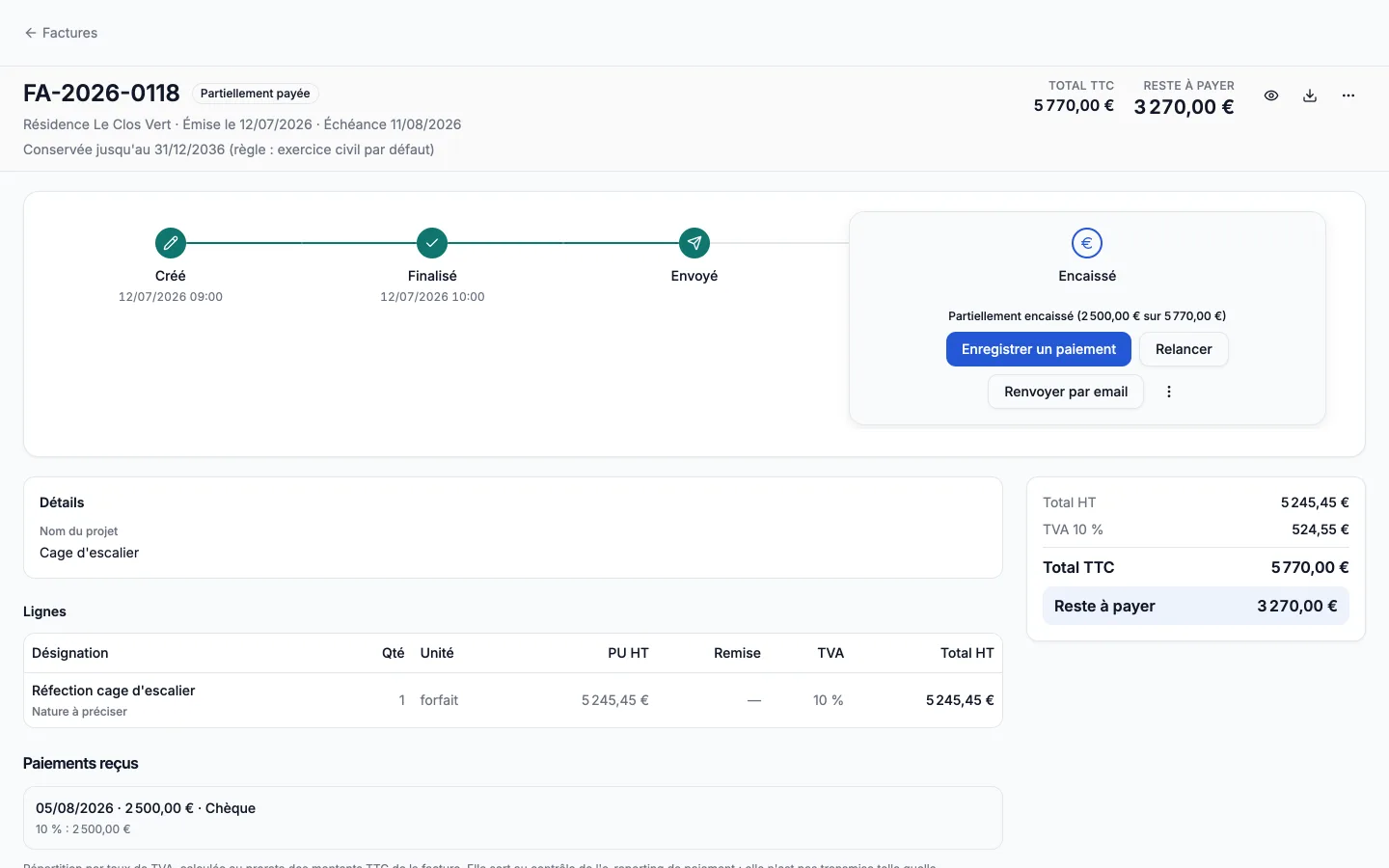The height and width of the screenshot is (868, 1389).
Task: Click the Total TTC summary label
Action: pyautogui.click(x=1078, y=567)
